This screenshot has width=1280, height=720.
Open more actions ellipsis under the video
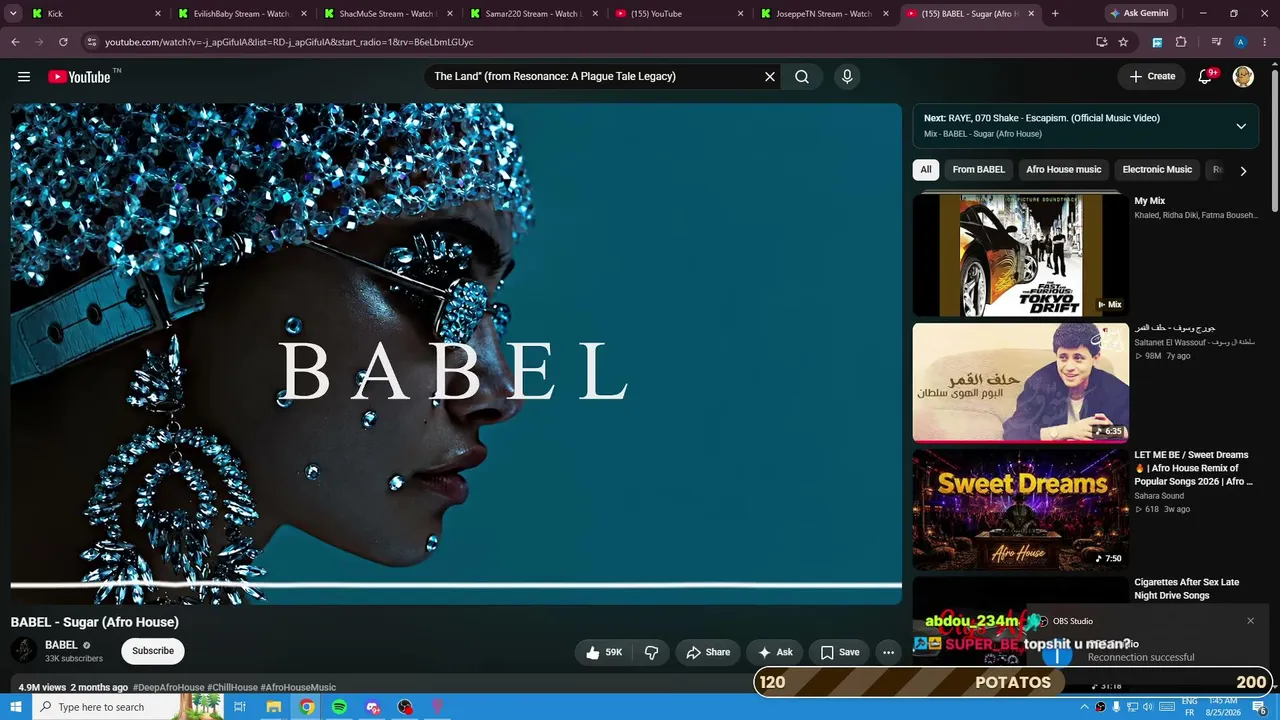[888, 652]
